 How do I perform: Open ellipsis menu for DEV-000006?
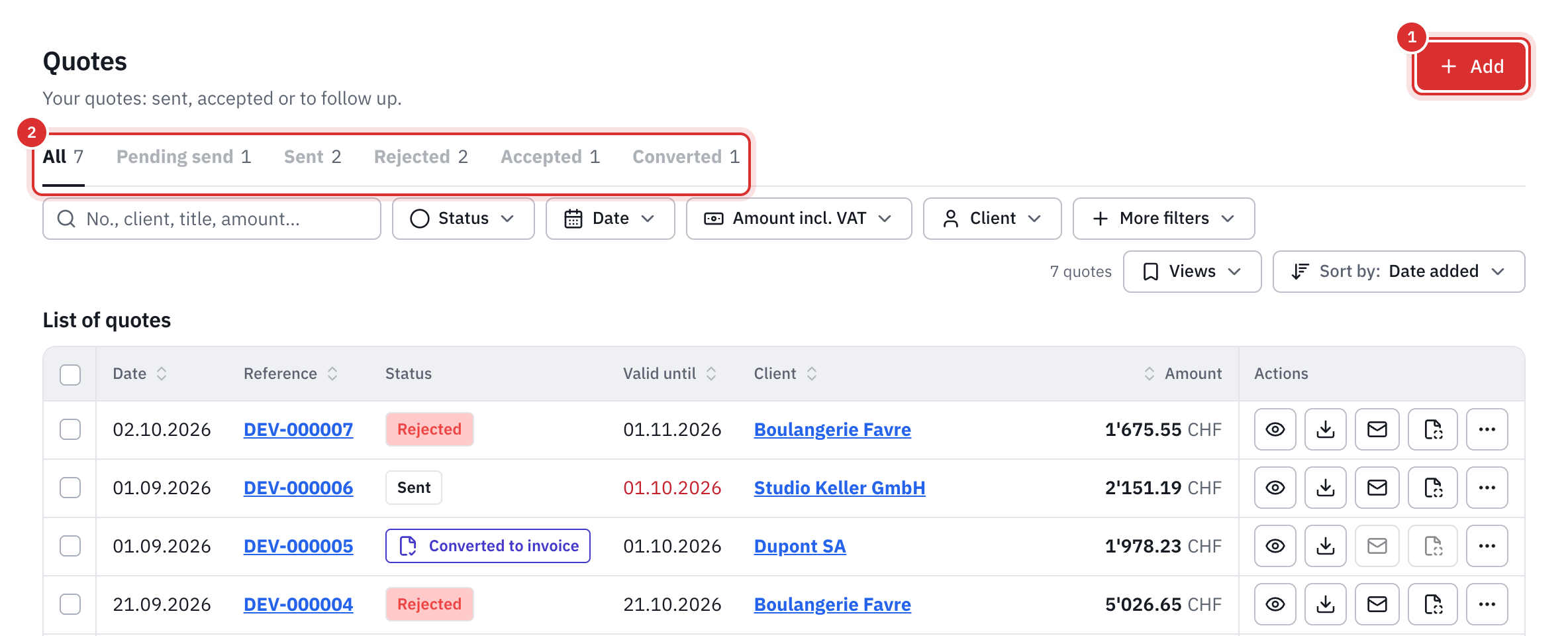[1487, 488]
